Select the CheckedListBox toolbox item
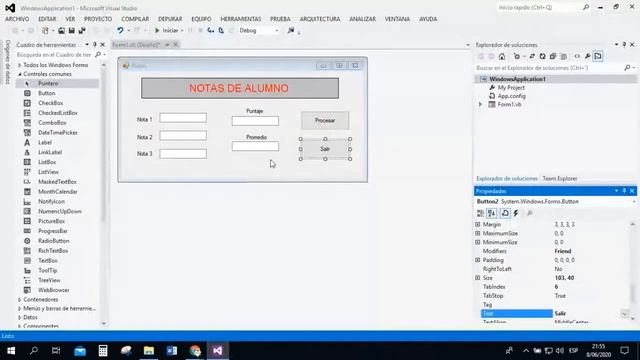This screenshot has width=640, height=360. click(58, 113)
